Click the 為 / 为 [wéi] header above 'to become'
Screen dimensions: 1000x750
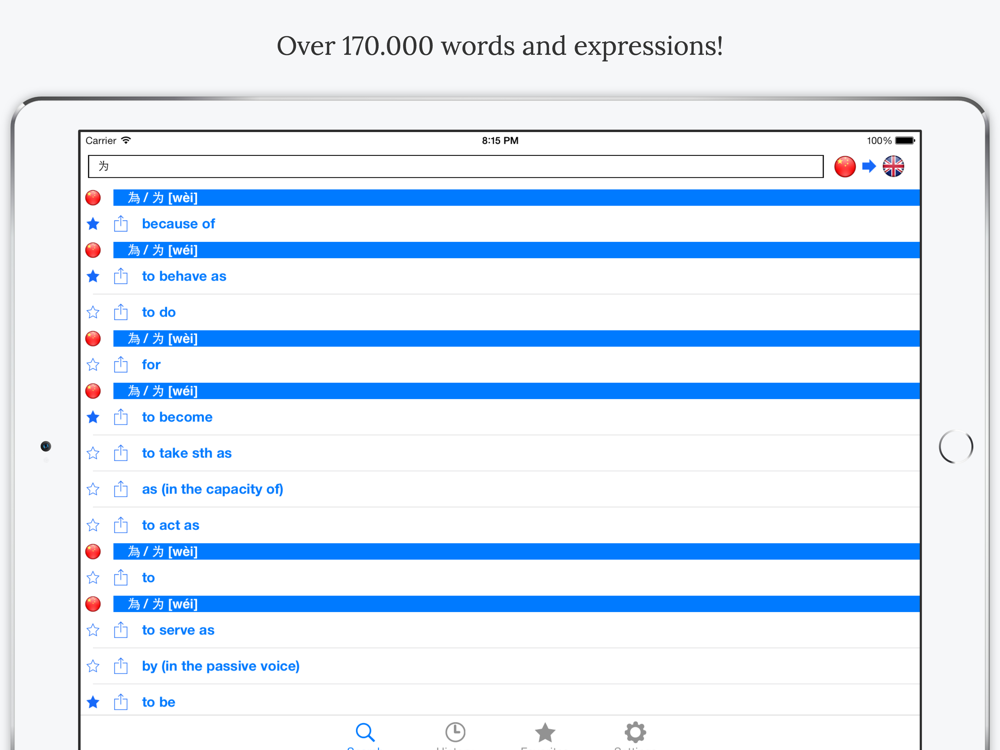coord(517,391)
